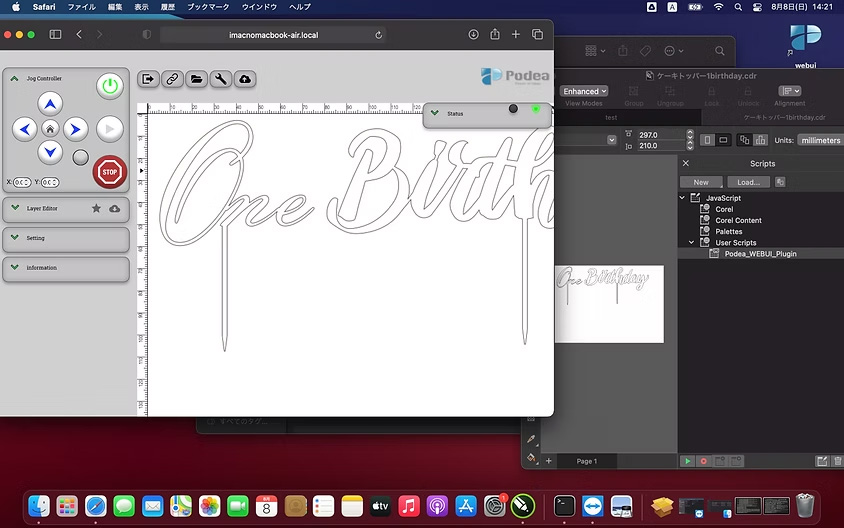Image resolution: width=844 pixels, height=528 pixels.
Task: Jog the laser head right
Action: point(75,129)
